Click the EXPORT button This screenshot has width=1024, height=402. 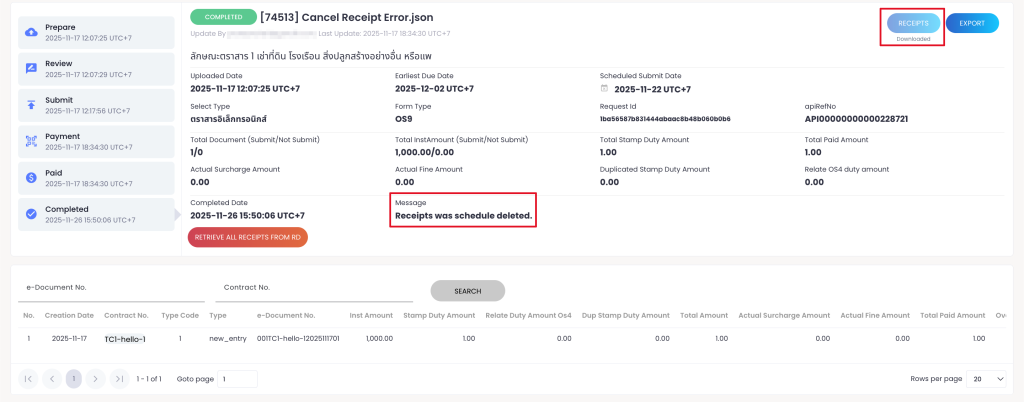pyautogui.click(x=972, y=23)
